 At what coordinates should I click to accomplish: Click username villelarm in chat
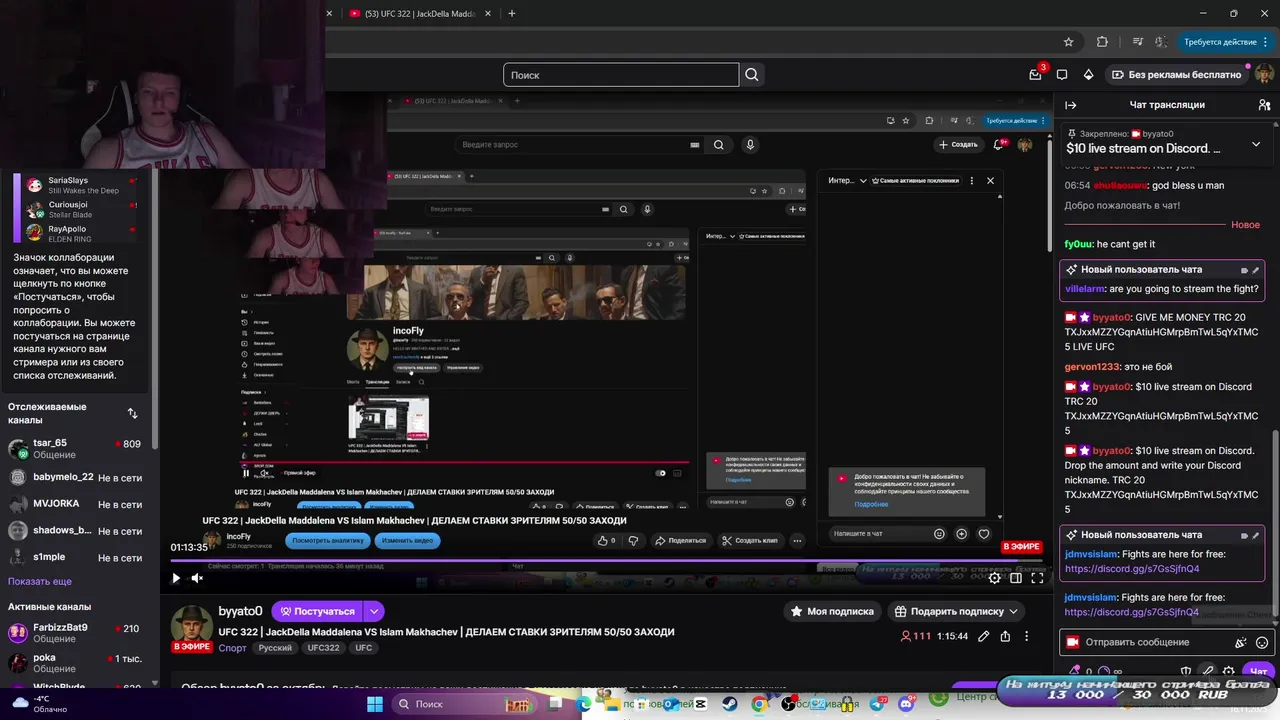(x=1084, y=289)
